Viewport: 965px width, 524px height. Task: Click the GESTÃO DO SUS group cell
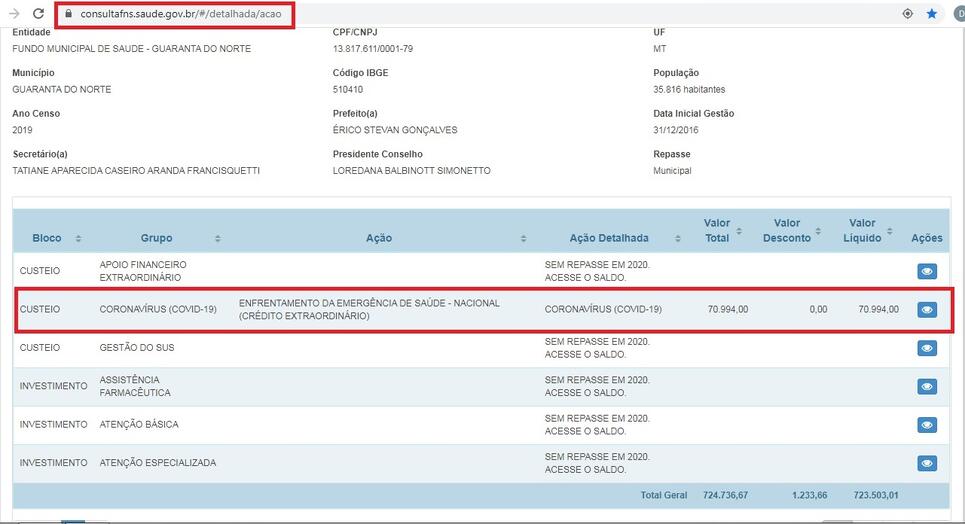point(137,347)
